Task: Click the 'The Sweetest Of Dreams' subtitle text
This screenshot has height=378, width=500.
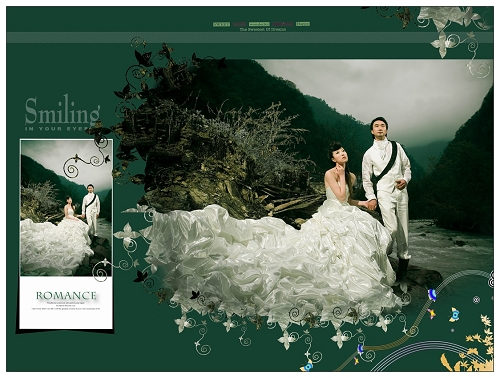Action: [x=263, y=29]
